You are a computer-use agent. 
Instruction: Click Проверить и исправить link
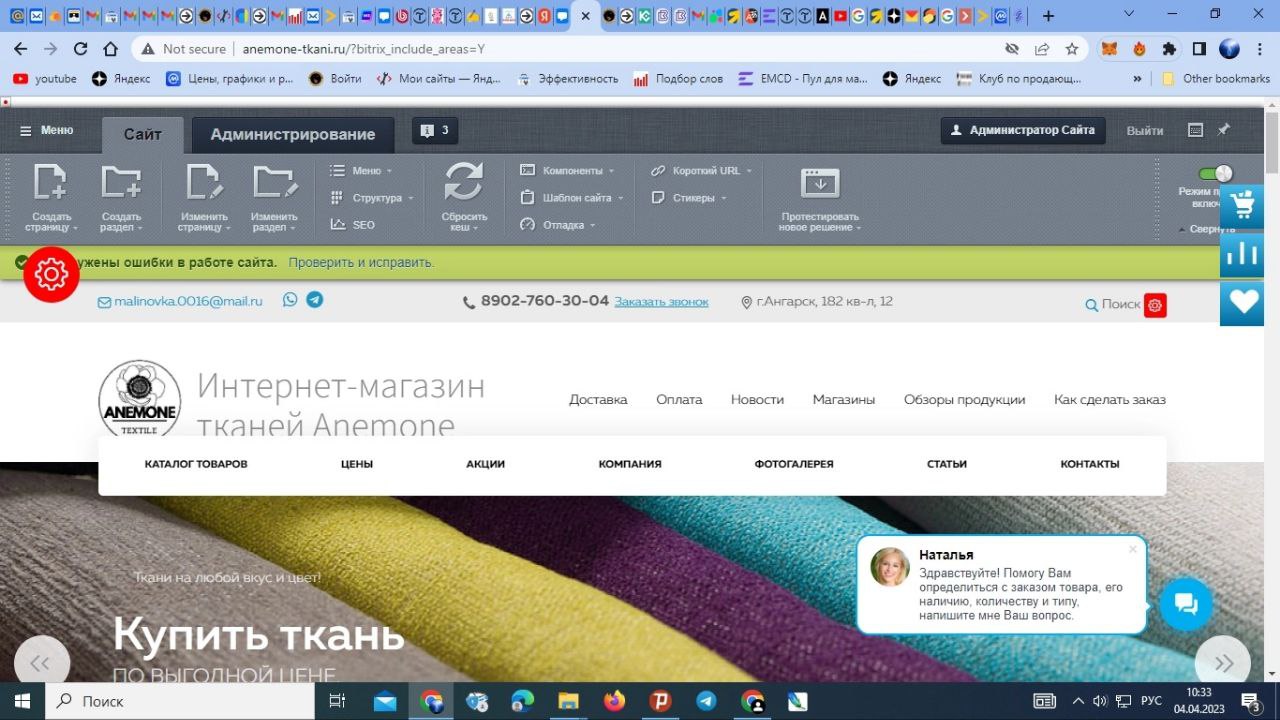click(x=361, y=263)
